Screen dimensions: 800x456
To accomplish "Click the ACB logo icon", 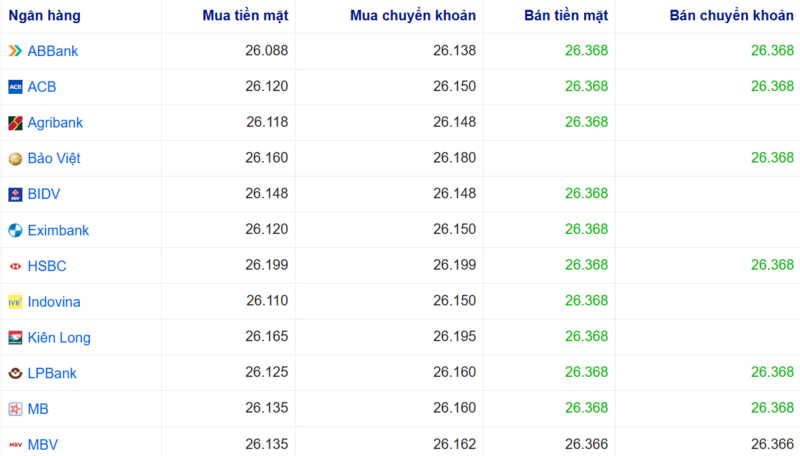I will pos(15,87).
